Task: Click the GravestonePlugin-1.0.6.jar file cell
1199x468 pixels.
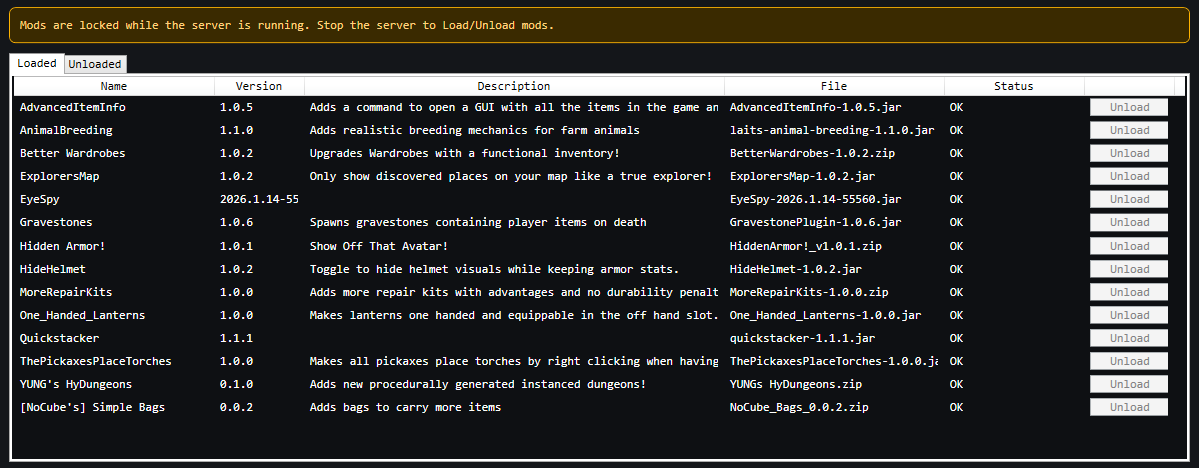Action: click(x=816, y=223)
